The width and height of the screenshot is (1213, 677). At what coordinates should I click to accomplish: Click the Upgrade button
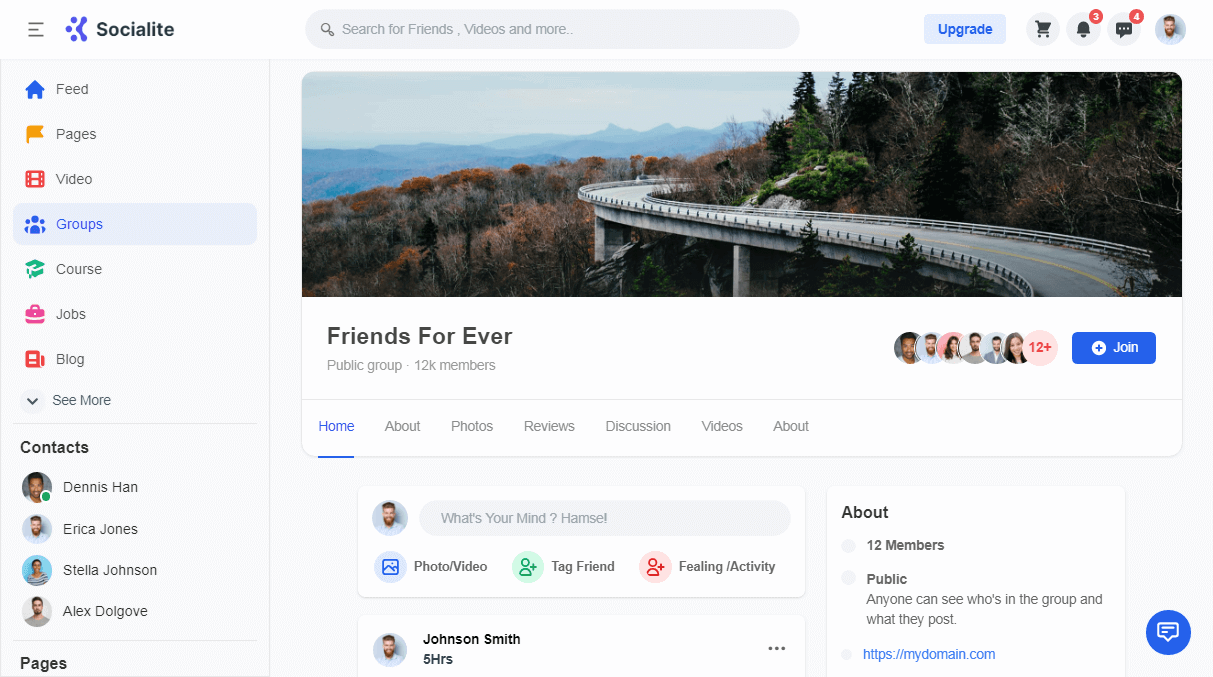pyautogui.click(x=964, y=29)
